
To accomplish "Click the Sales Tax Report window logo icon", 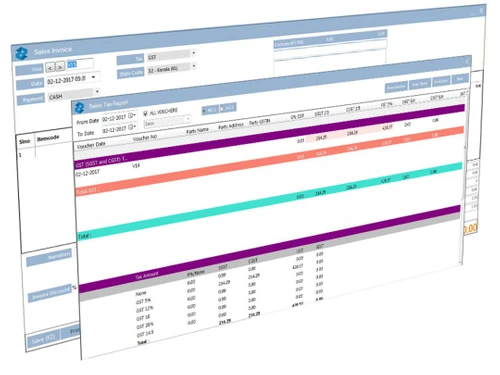I will 79,107.
